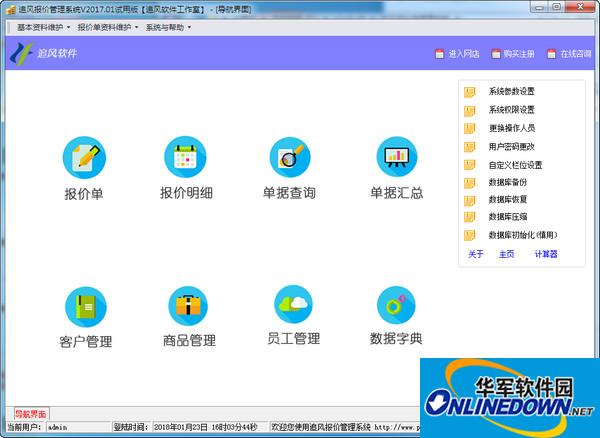Click the 商品管理 label text
The height and width of the screenshot is (438, 600).
(189, 340)
